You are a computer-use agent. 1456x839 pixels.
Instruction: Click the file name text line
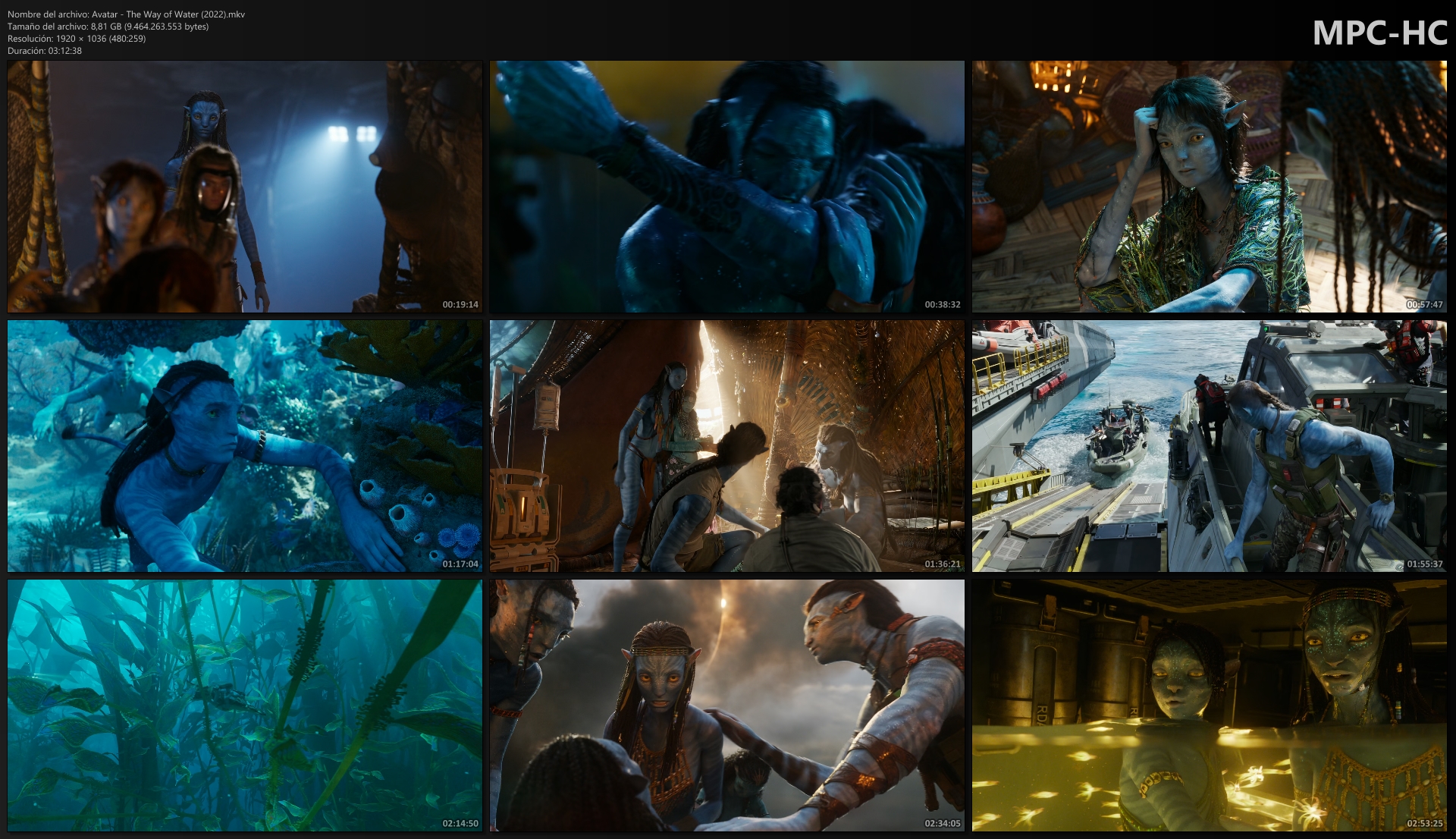pos(126,14)
